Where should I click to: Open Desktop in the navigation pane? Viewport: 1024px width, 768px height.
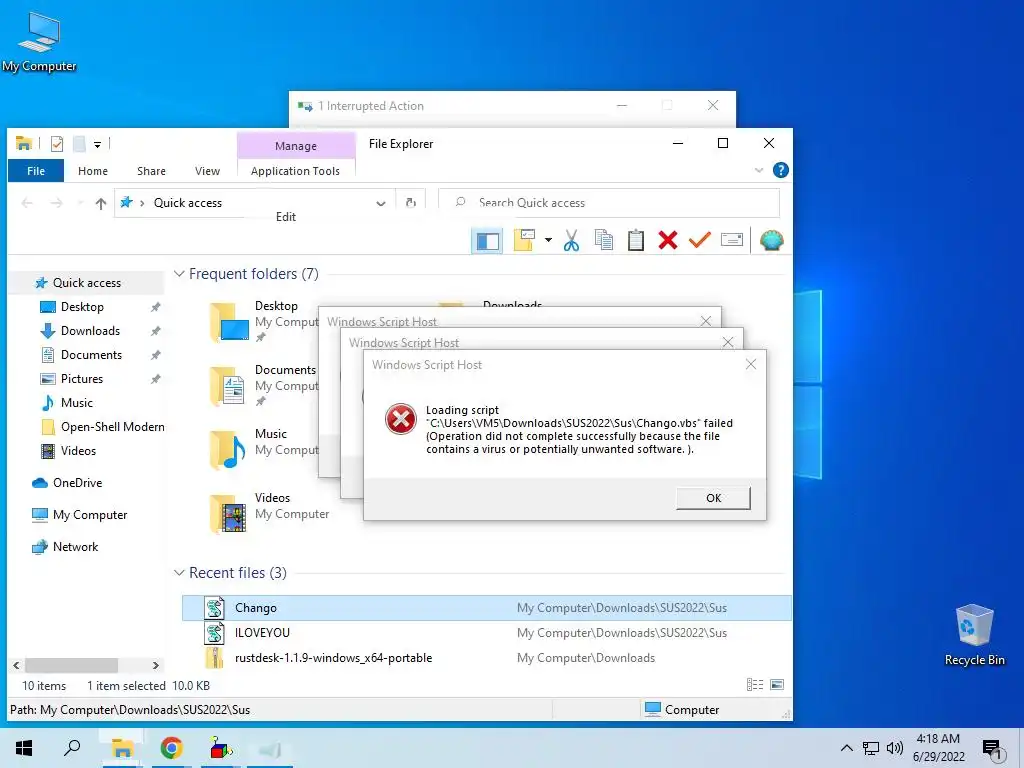(82, 307)
